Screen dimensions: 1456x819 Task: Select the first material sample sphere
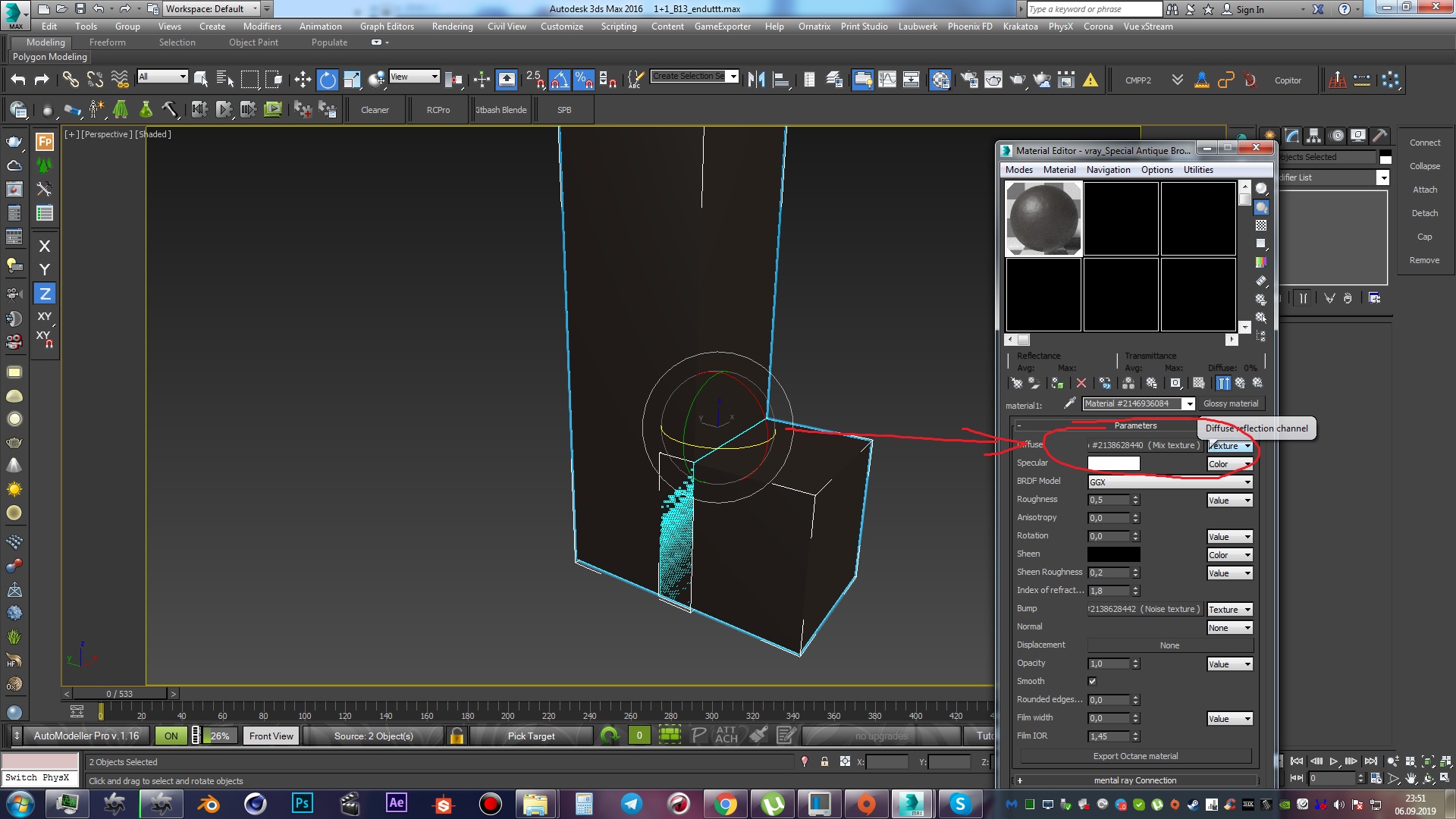[1043, 219]
